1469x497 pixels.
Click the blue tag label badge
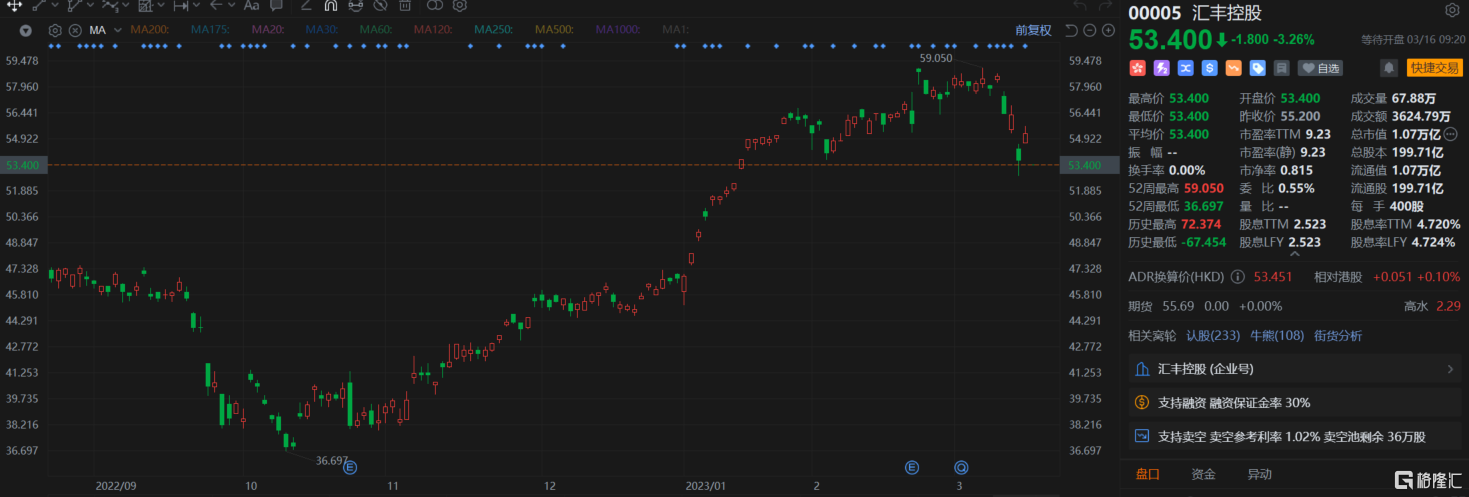click(1258, 68)
